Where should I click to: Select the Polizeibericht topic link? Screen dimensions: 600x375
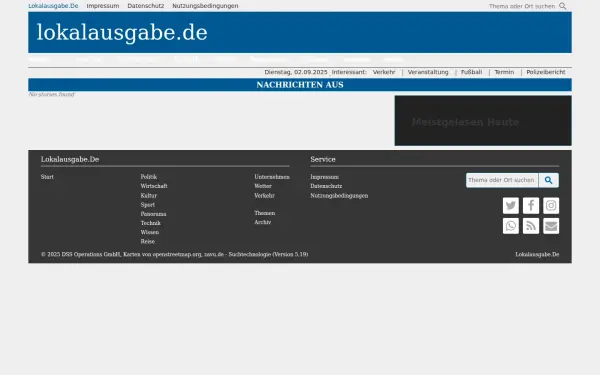[546, 72]
